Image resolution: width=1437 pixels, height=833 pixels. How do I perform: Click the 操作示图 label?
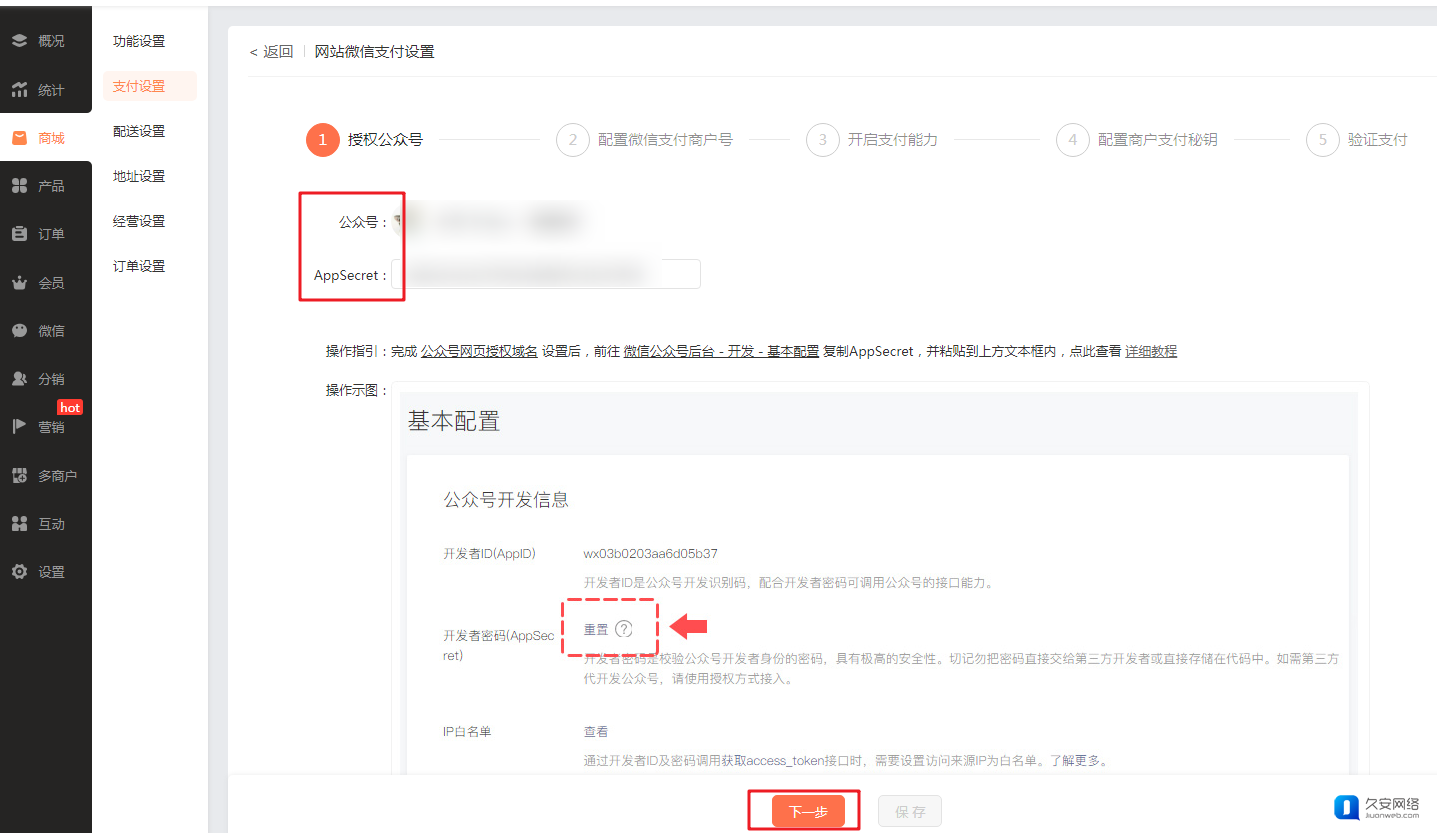pos(356,390)
